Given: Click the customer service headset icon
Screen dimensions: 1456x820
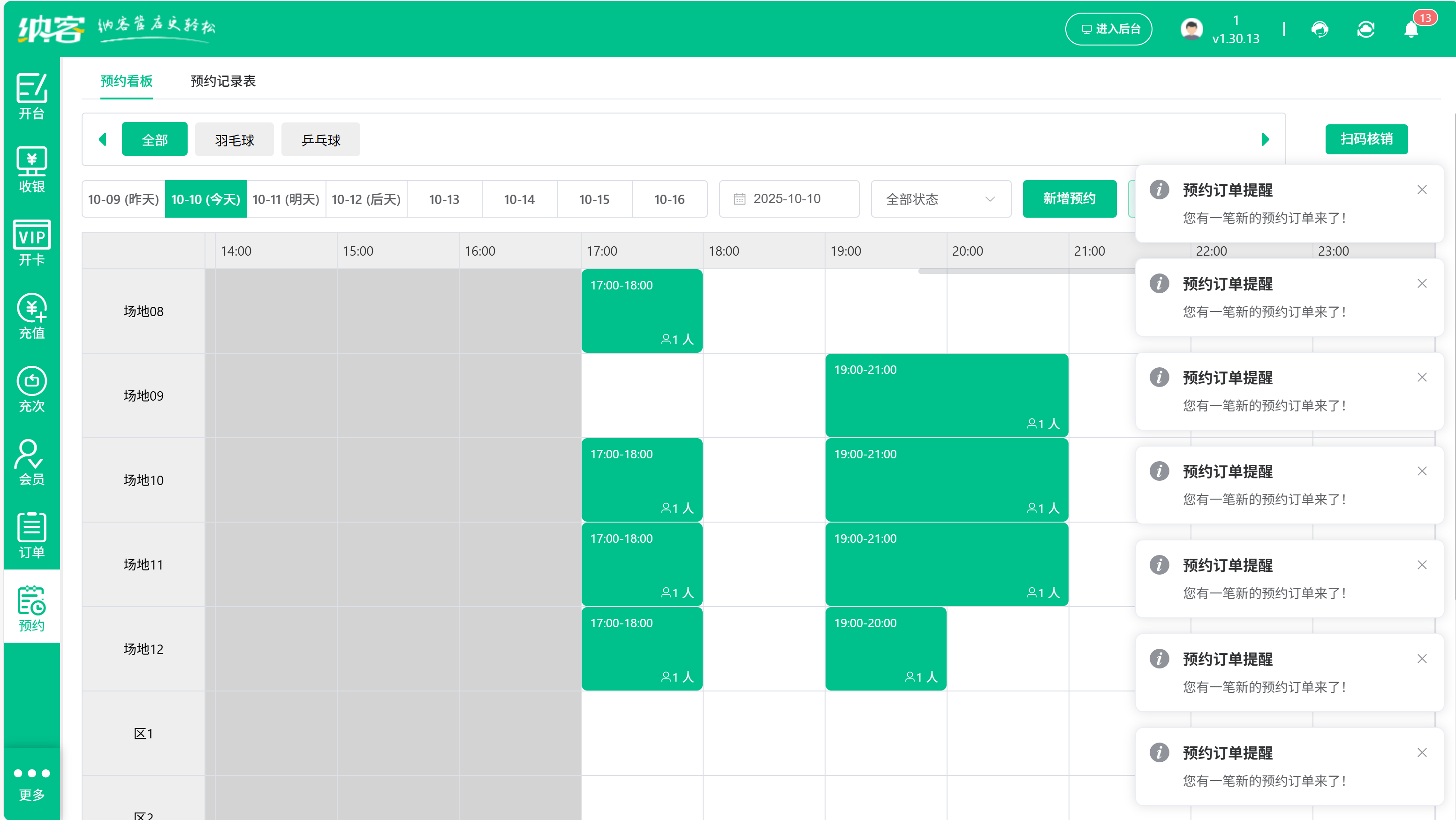Looking at the screenshot, I should (1319, 30).
